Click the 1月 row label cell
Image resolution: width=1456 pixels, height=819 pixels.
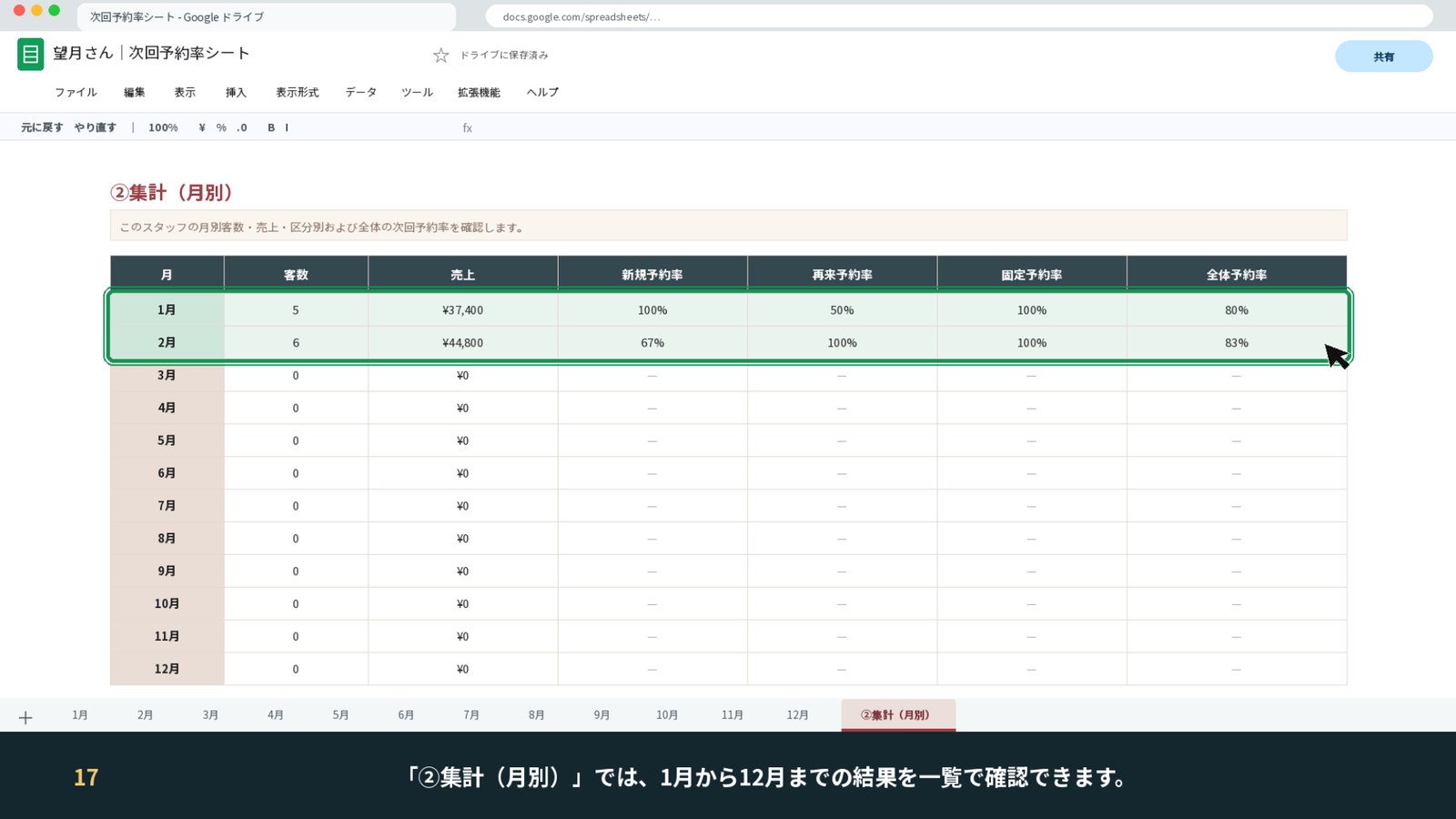167,310
